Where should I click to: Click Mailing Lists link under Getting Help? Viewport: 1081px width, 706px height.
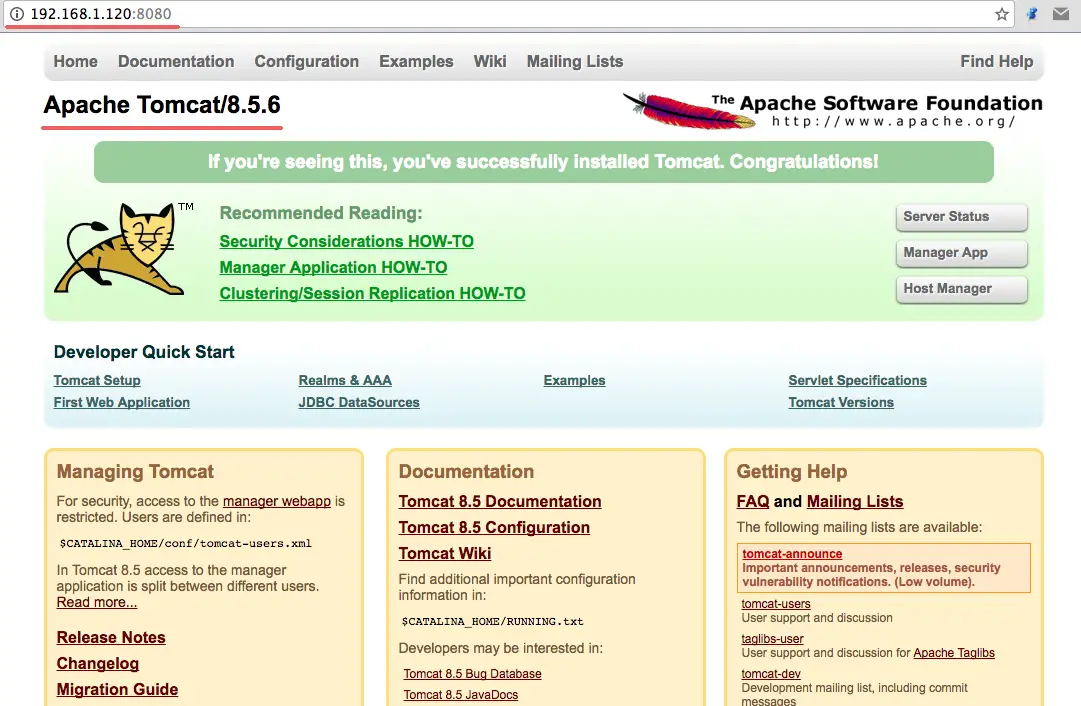coord(855,502)
